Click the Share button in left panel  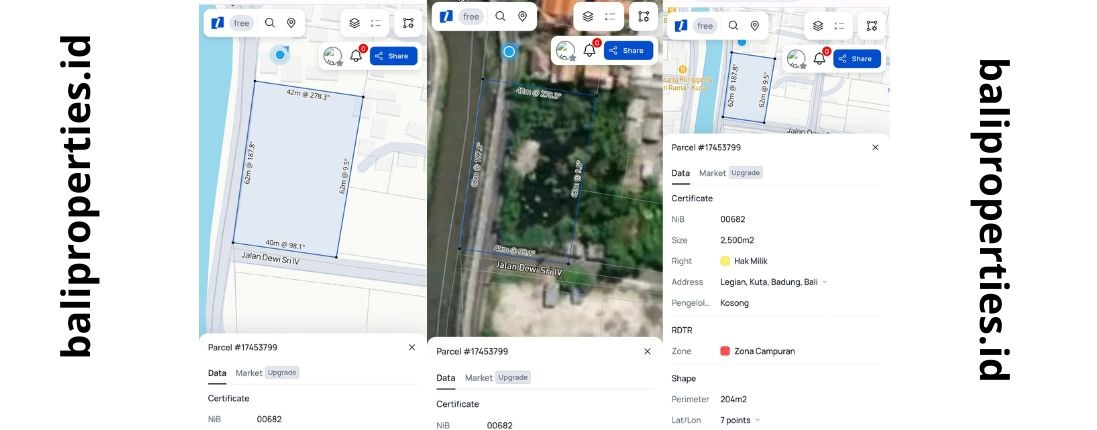click(393, 56)
